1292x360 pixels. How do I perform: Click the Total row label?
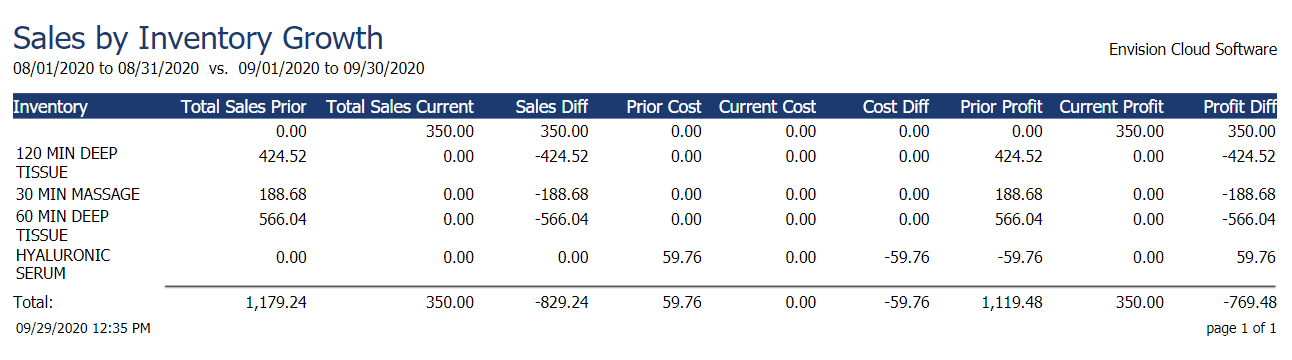click(x=32, y=301)
